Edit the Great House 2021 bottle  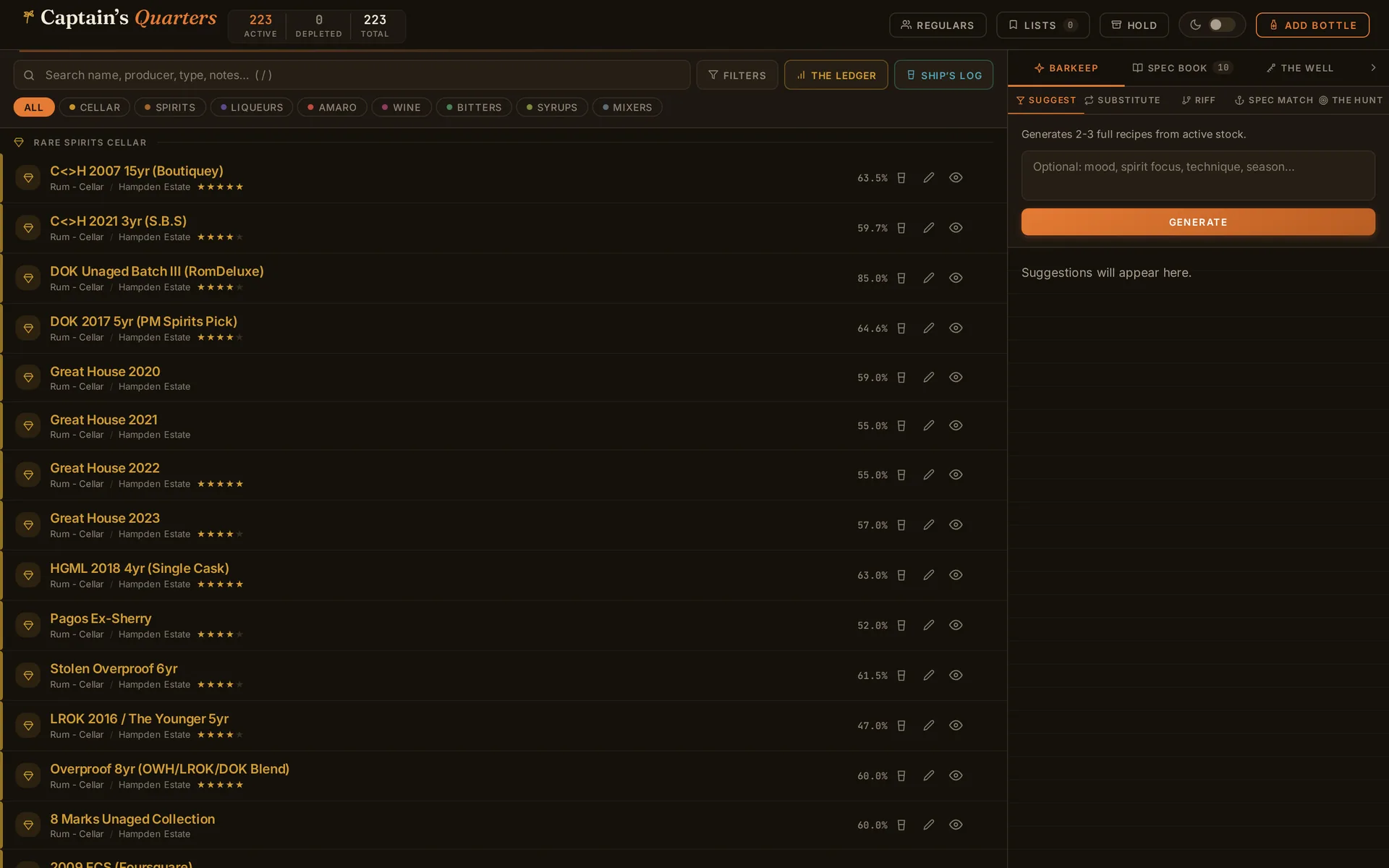click(x=929, y=426)
